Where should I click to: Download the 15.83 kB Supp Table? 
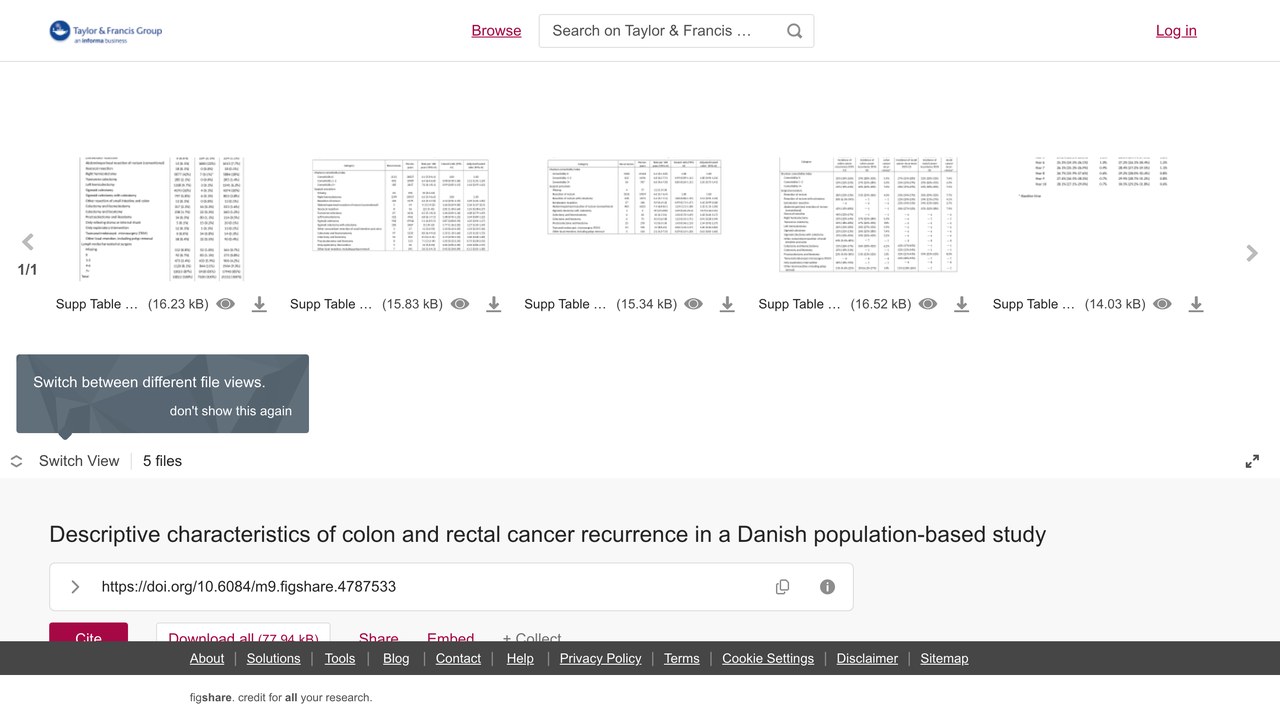click(493, 304)
